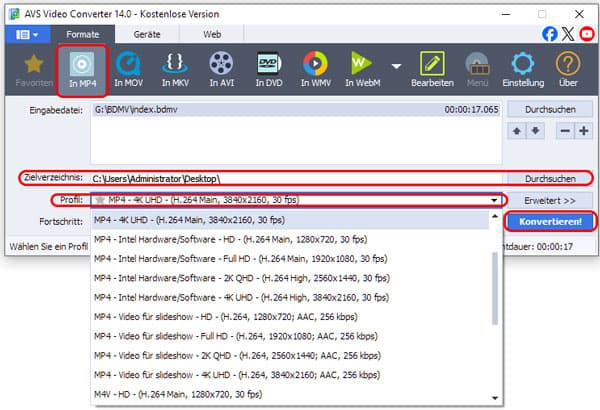Open the X (Twitter) icon
The height and width of the screenshot is (410, 600).
[568, 34]
